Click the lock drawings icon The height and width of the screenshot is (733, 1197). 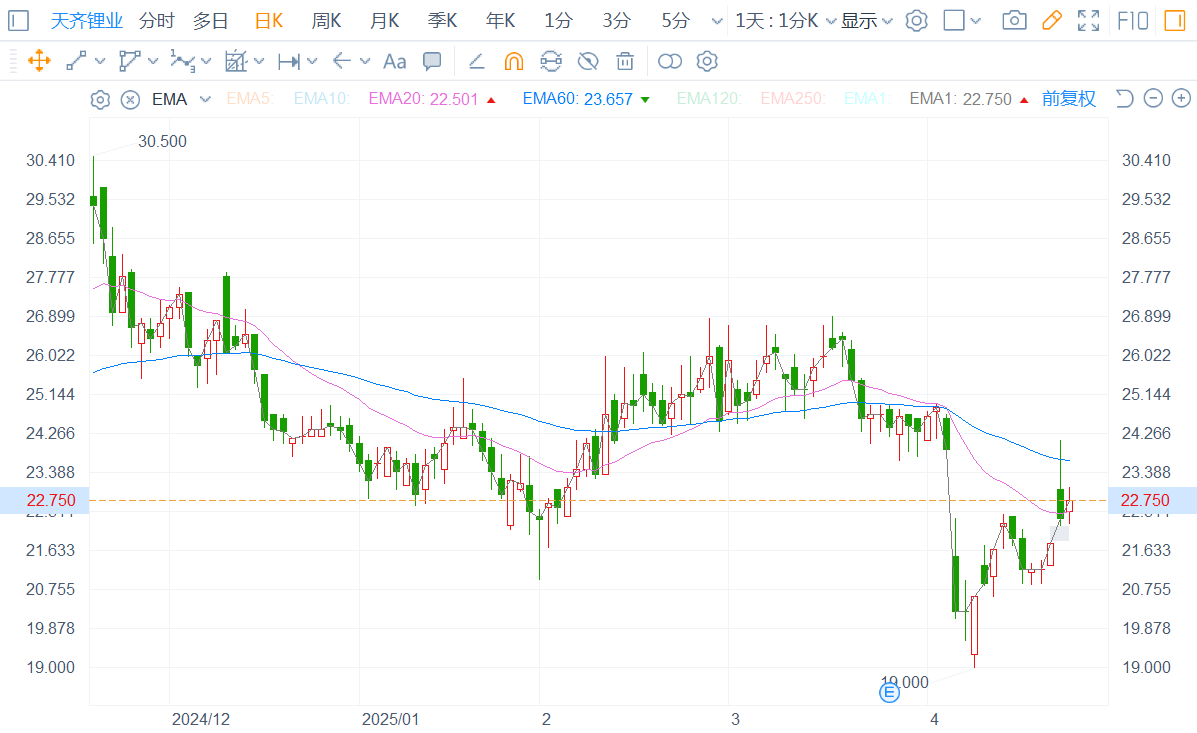click(x=550, y=61)
